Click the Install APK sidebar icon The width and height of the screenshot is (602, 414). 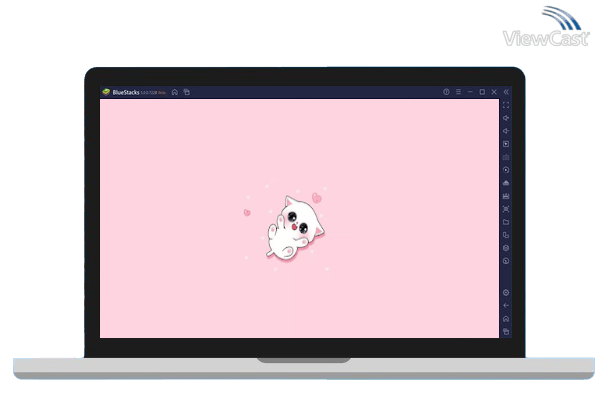click(x=506, y=183)
